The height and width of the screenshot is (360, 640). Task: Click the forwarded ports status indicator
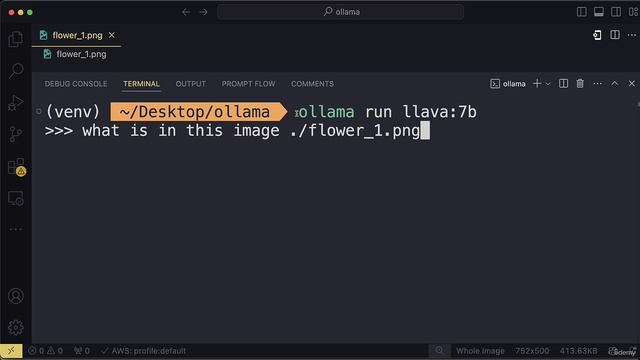(x=82, y=351)
